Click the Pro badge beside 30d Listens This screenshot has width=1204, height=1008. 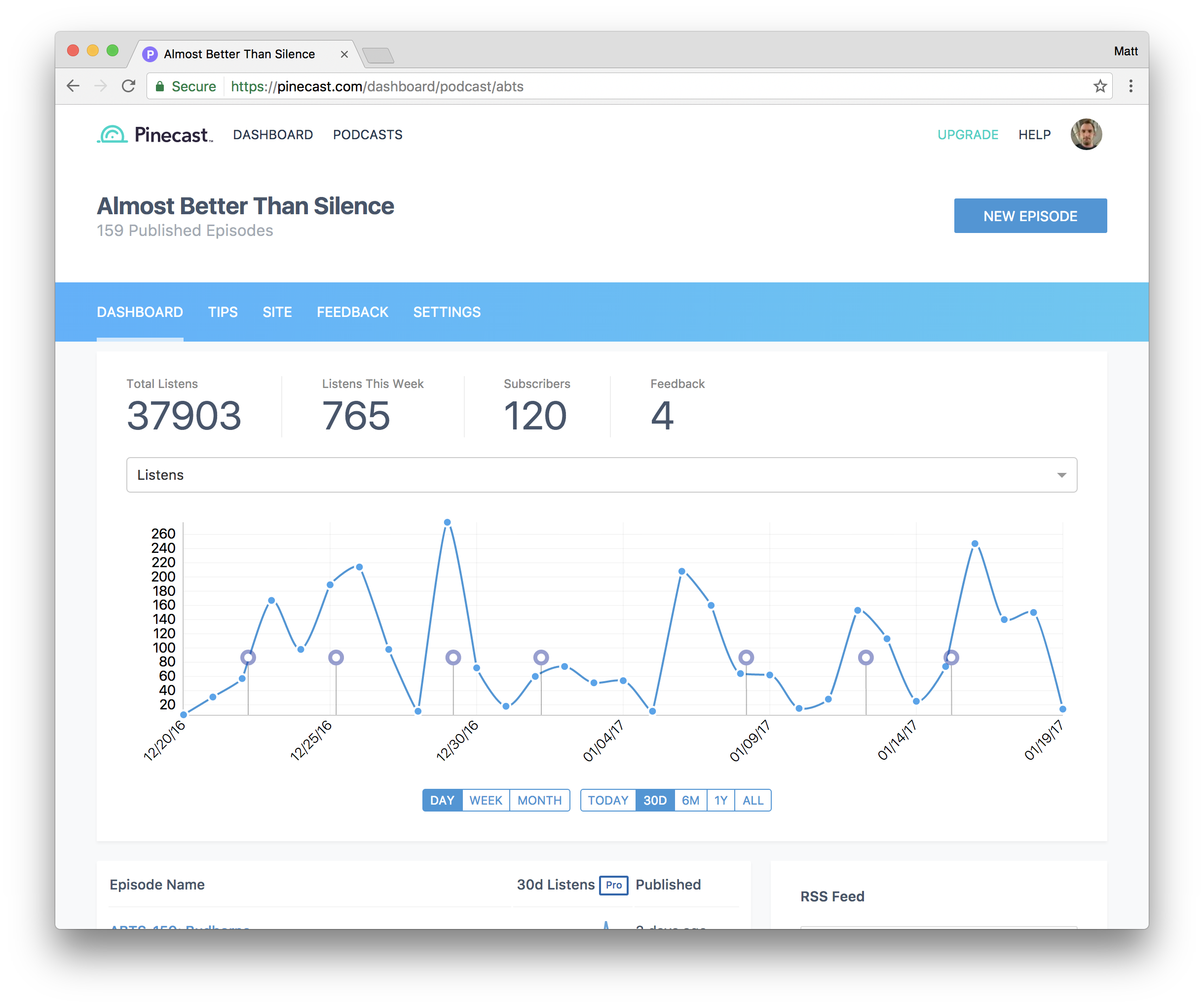tap(613, 885)
